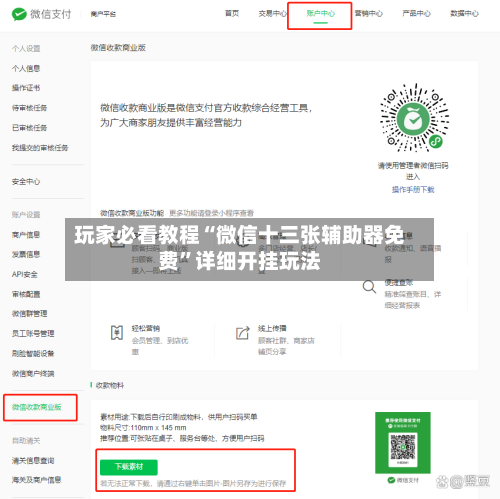500x499 pixels.
Task: Click the mini-program QR code image
Action: (414, 118)
